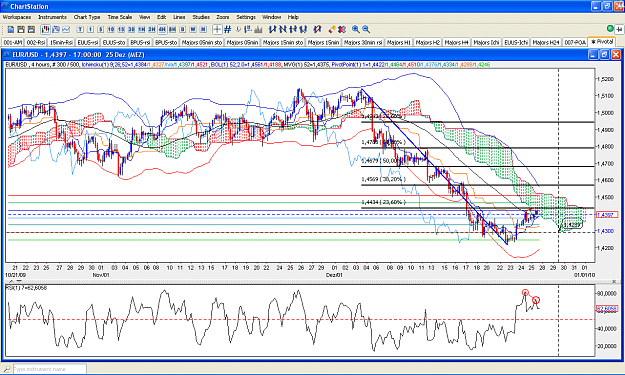Click the magnifier icon beside instrument field

pyautogui.click(x=7, y=369)
